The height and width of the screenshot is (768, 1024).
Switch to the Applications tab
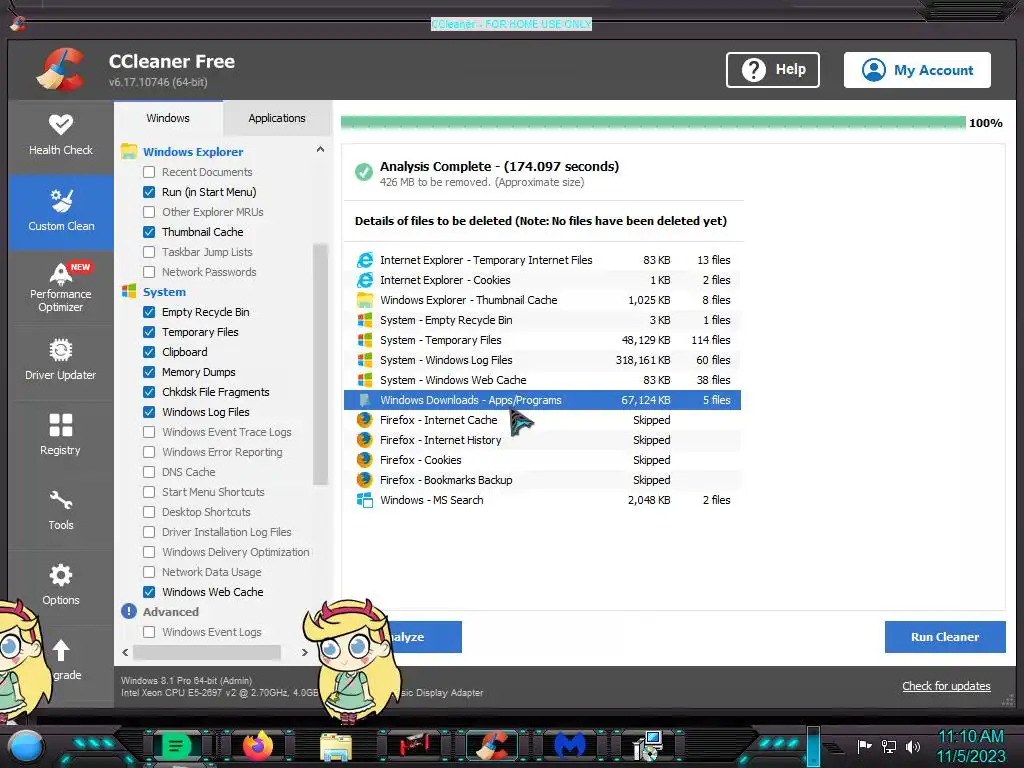pos(277,118)
